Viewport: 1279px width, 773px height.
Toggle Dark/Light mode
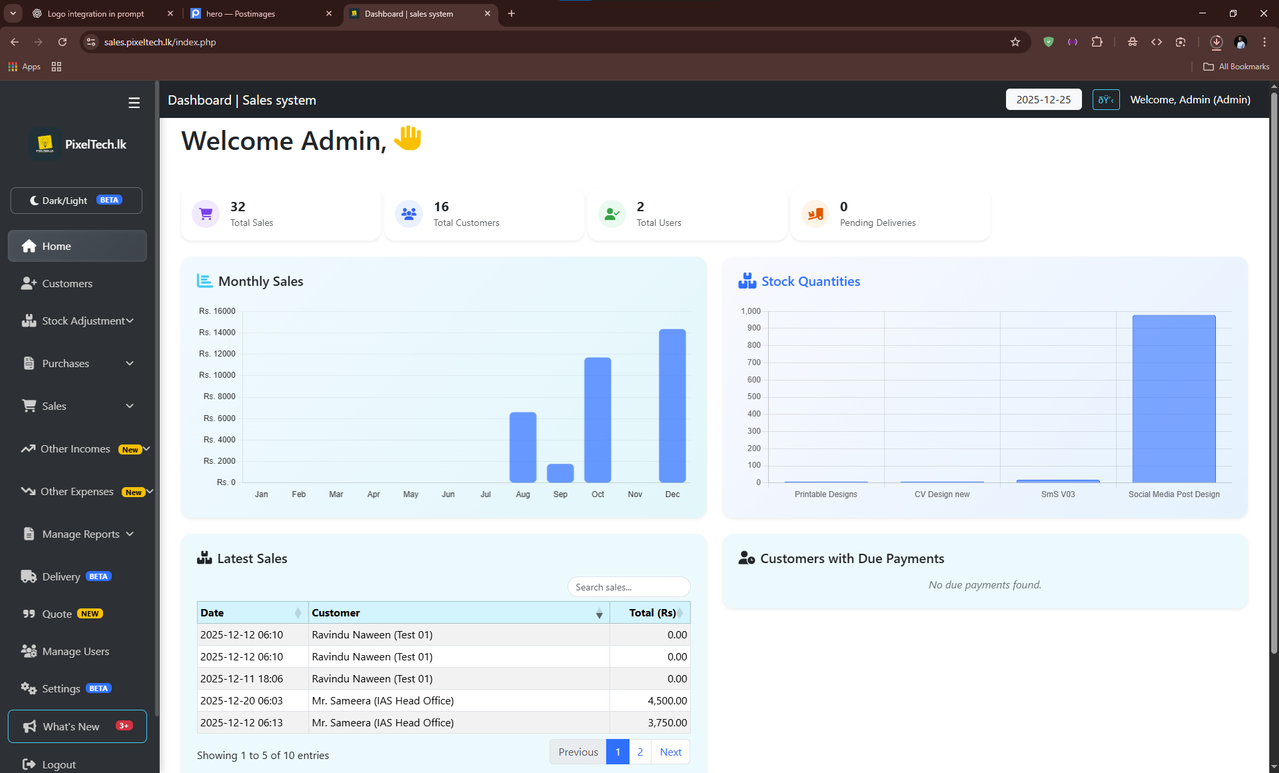(76, 200)
